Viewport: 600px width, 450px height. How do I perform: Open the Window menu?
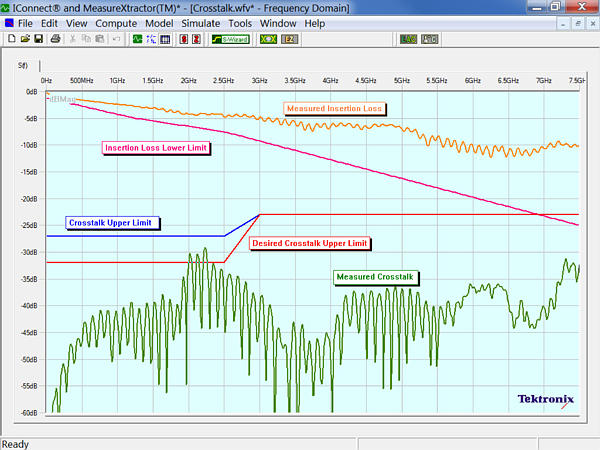[x=278, y=23]
